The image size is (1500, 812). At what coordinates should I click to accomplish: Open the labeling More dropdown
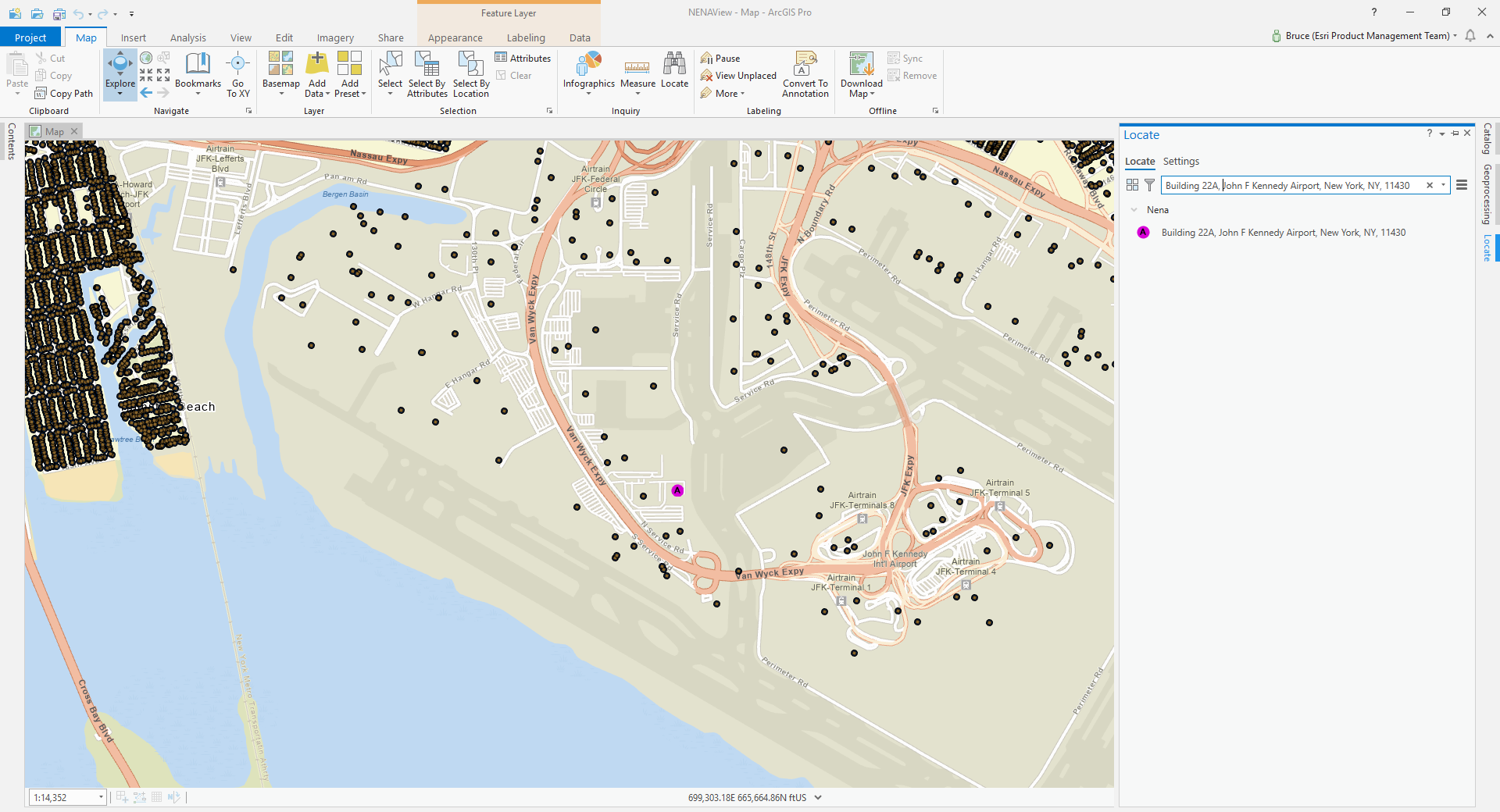[723, 93]
